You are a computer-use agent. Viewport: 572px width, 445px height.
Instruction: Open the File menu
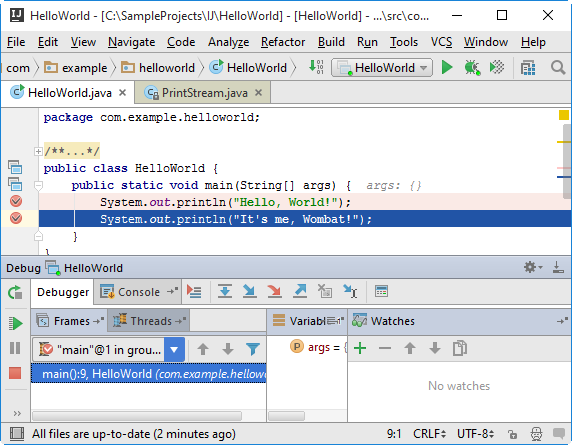click(x=16, y=42)
